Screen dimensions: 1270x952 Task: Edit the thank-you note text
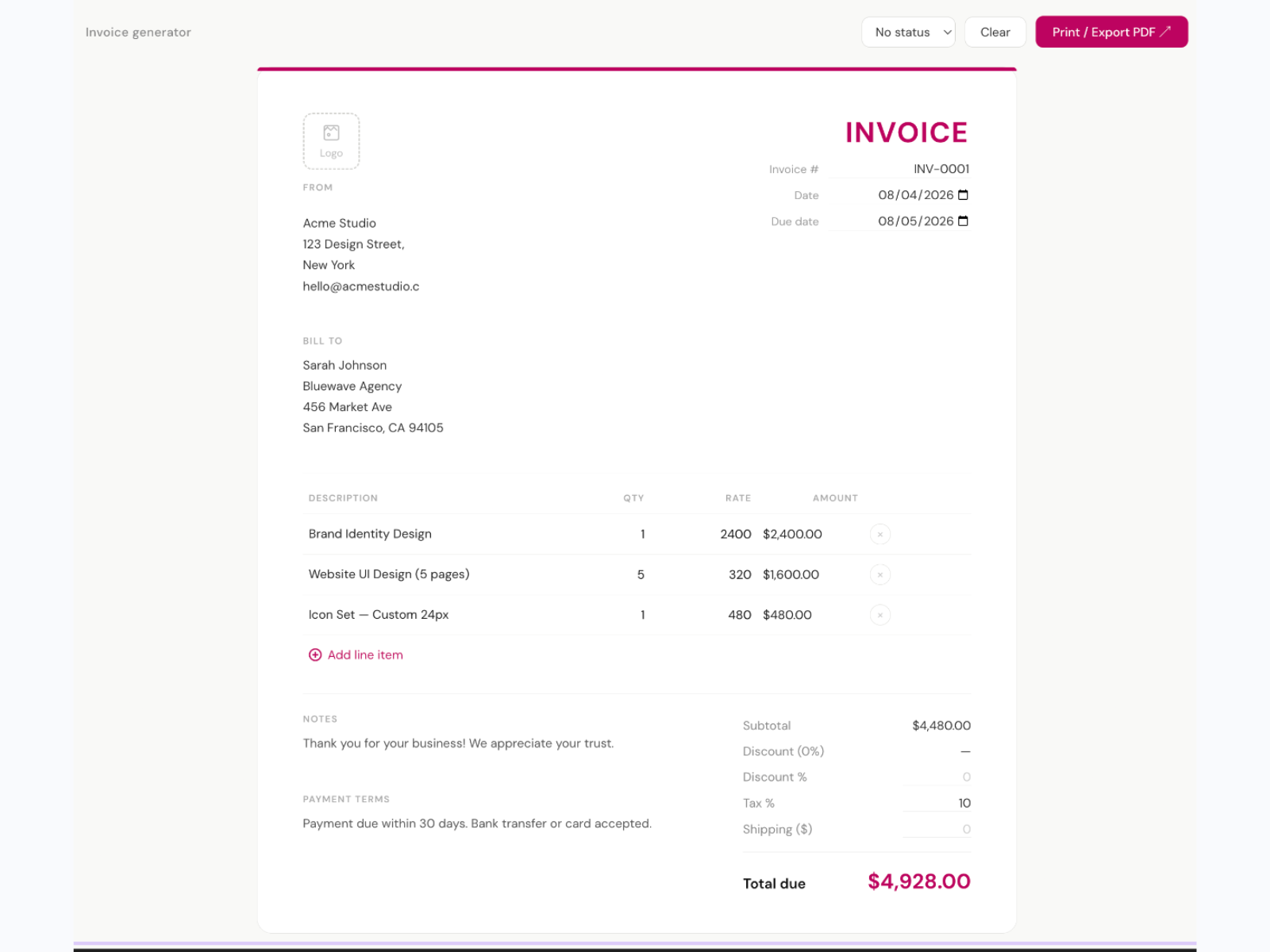(458, 743)
